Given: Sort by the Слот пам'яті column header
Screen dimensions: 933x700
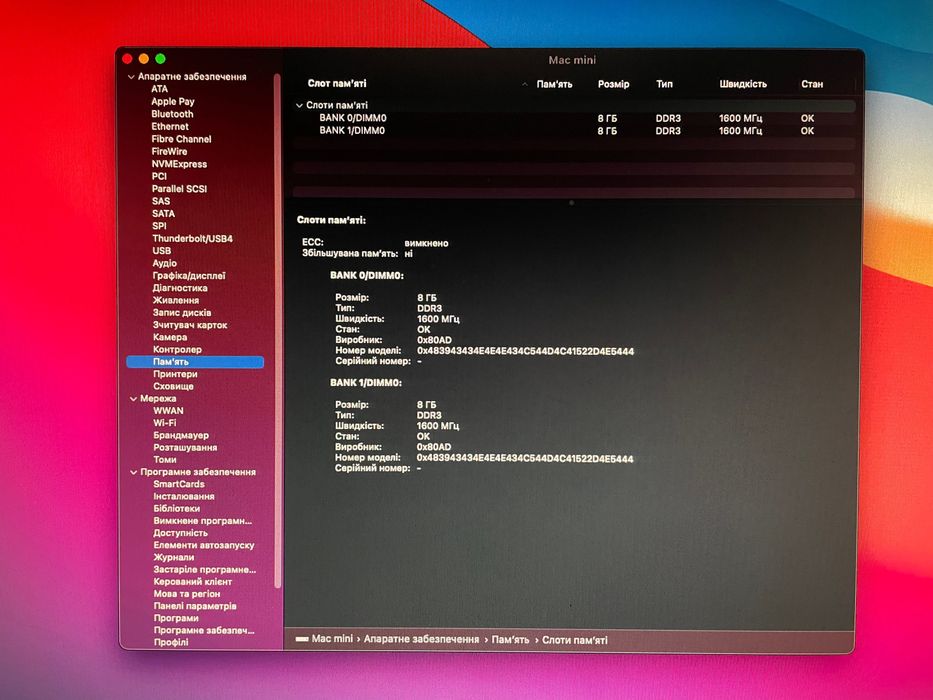Looking at the screenshot, I should [337, 84].
